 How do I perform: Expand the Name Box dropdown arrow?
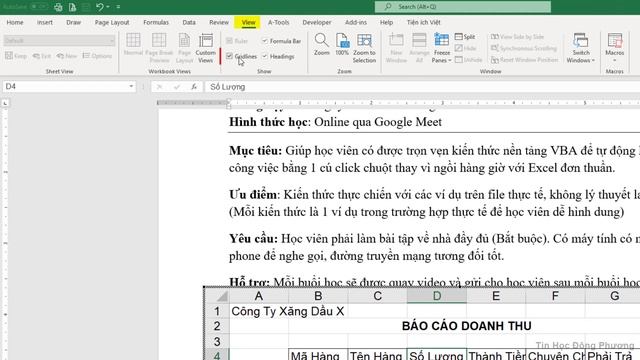[x=131, y=87]
